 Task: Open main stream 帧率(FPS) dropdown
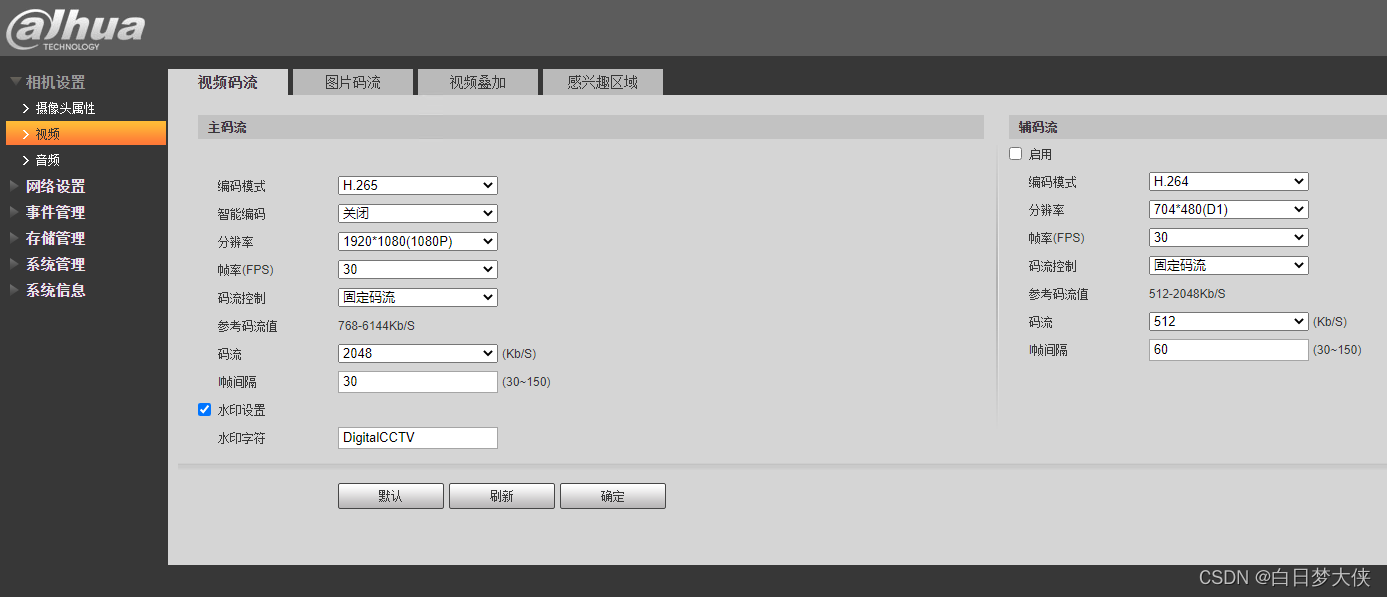(x=418, y=269)
